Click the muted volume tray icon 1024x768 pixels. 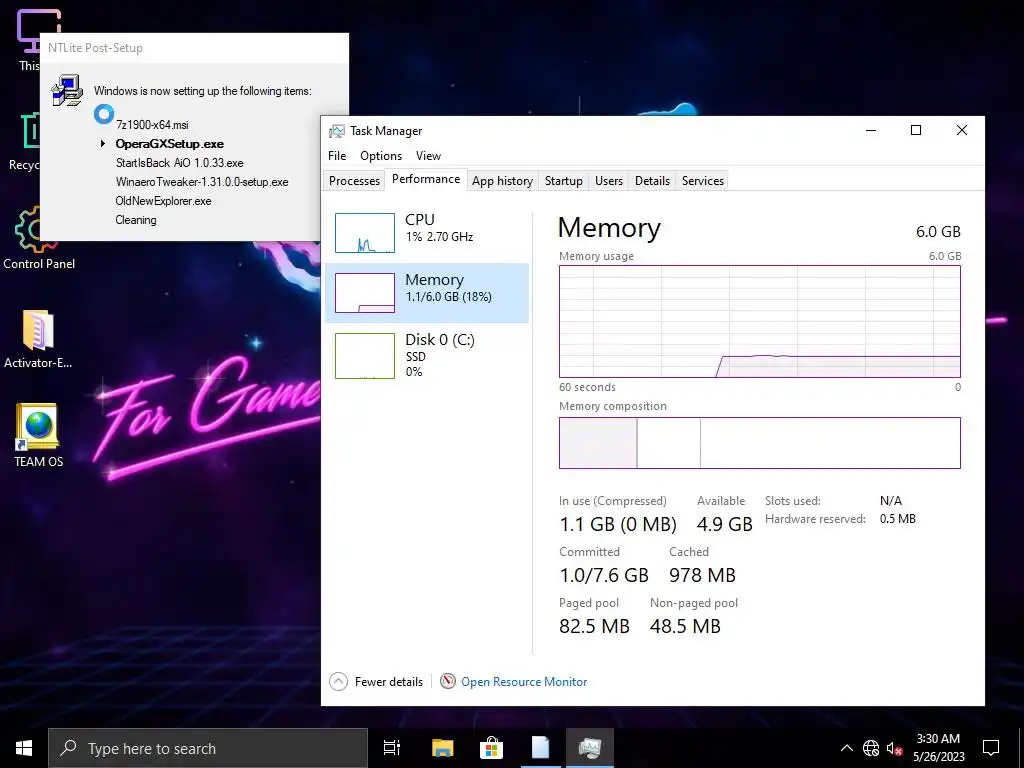point(894,748)
